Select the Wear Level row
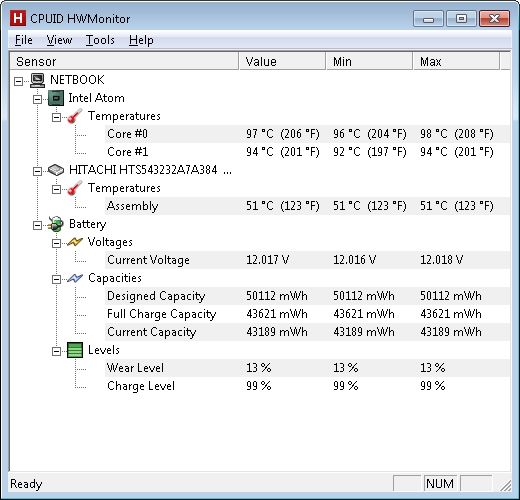The height and width of the screenshot is (500, 520). (x=307, y=368)
